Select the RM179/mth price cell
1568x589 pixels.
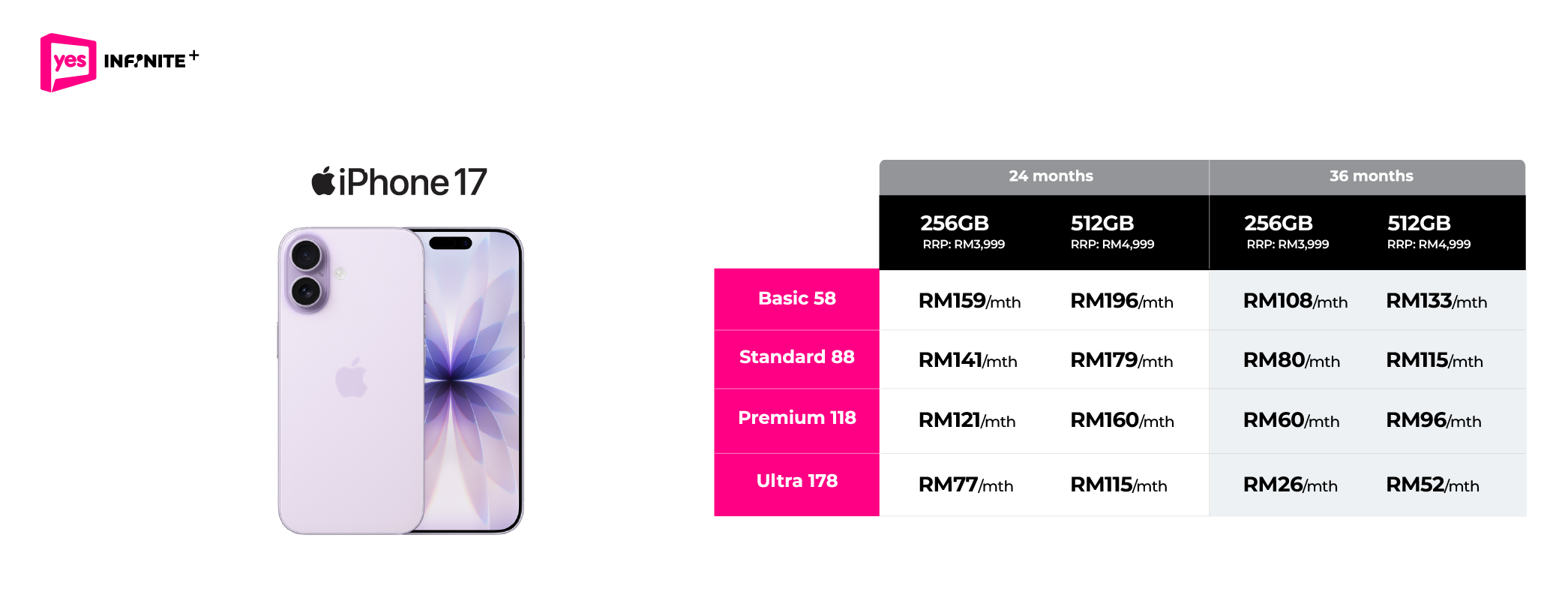[x=1122, y=360]
